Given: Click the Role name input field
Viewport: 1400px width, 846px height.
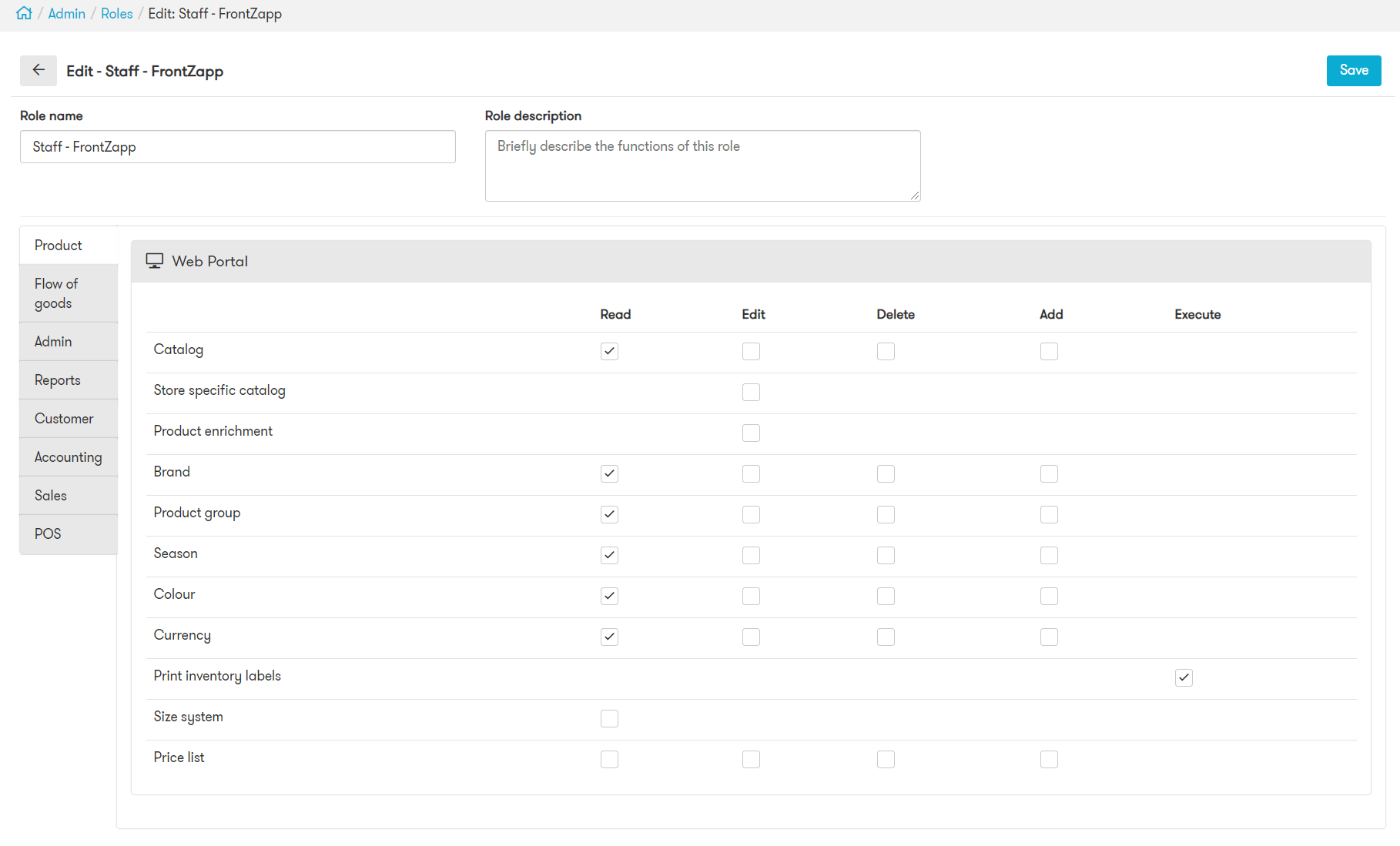Looking at the screenshot, I should tap(238, 146).
